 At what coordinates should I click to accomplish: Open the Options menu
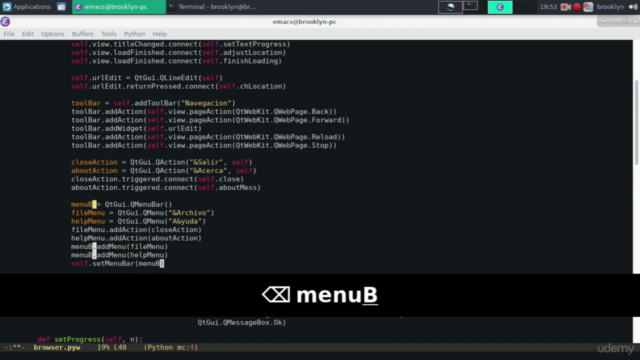[53, 34]
